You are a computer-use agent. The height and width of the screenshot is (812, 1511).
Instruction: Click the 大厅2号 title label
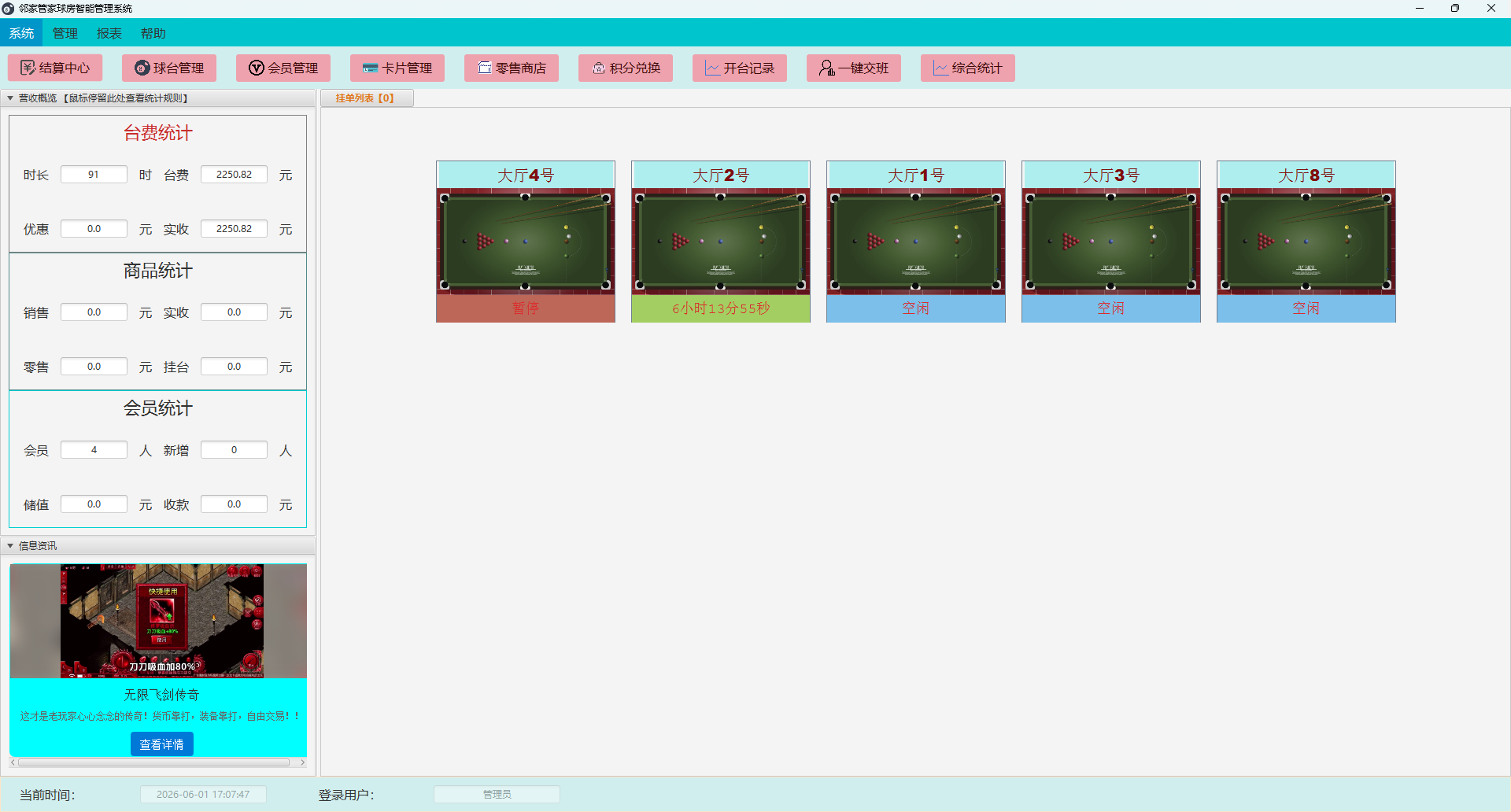point(721,175)
